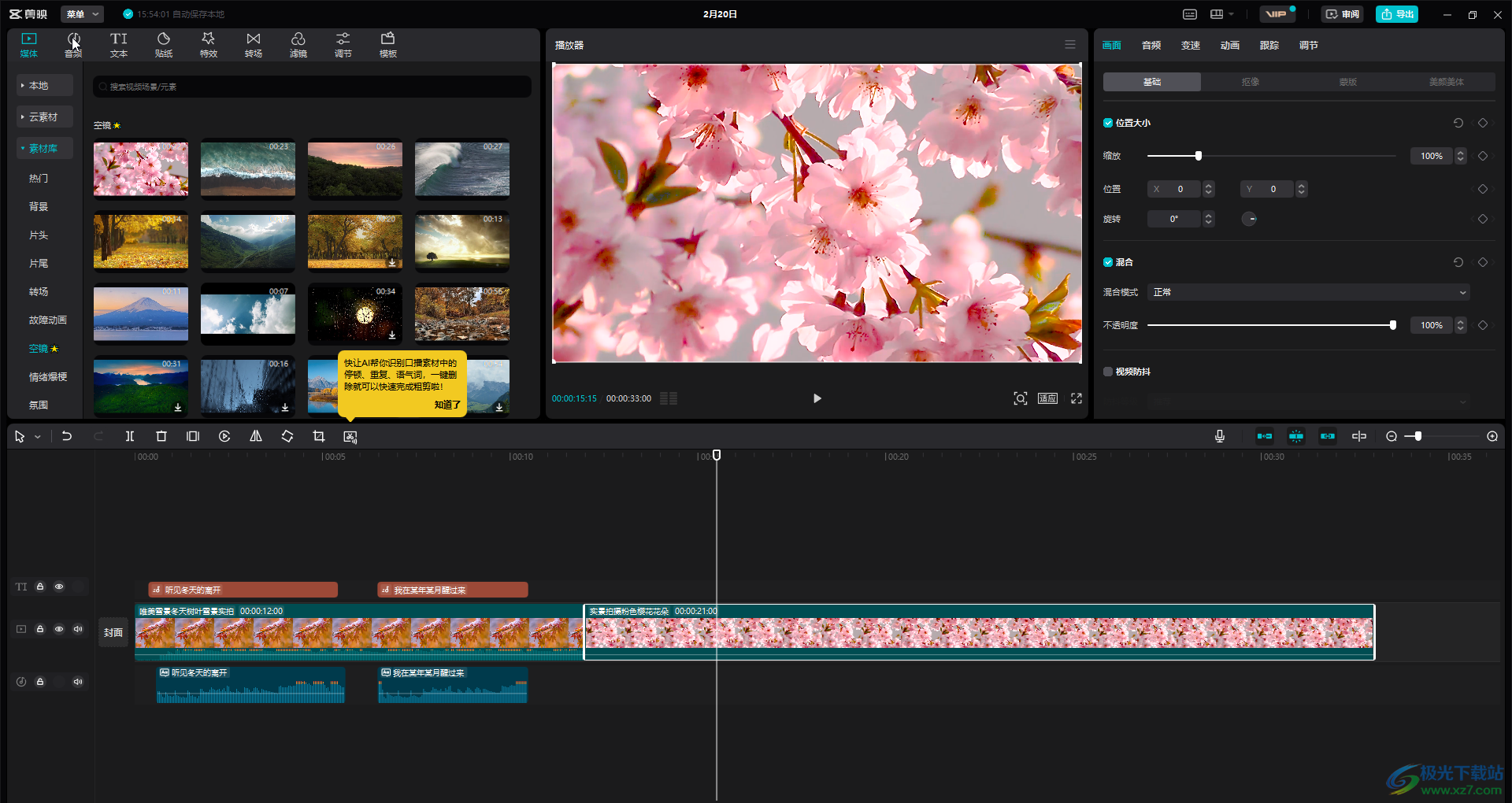This screenshot has width=1512, height=803.
Task: Open the keyboard shortcuts icon
Action: pos(1190,14)
